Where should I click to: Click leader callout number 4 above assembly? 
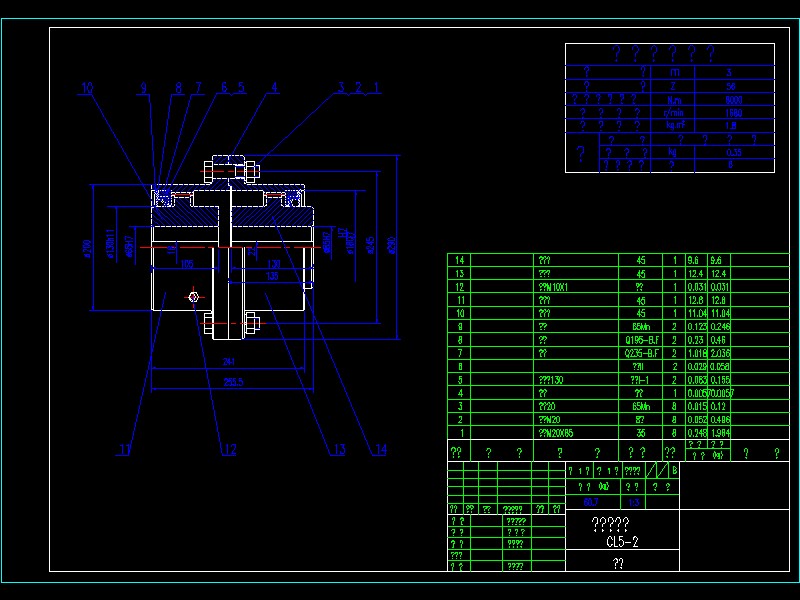274,88
